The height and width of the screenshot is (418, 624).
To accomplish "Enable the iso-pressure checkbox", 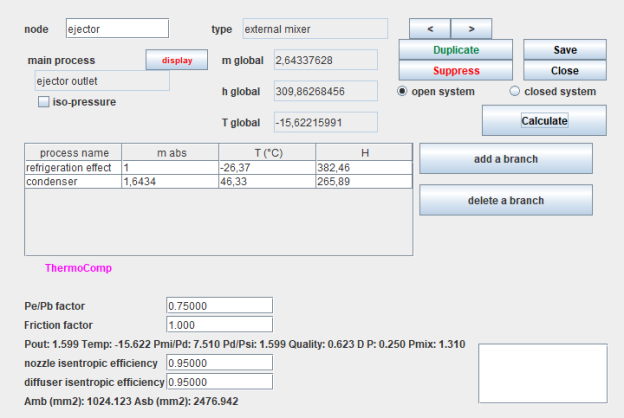I will click(44, 101).
